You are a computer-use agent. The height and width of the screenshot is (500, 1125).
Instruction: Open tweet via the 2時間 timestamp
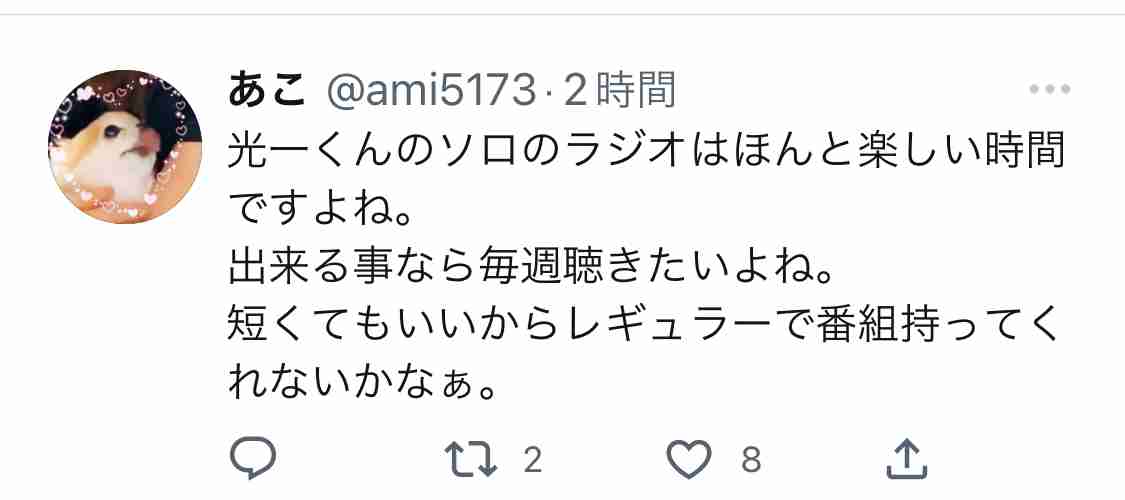[620, 92]
